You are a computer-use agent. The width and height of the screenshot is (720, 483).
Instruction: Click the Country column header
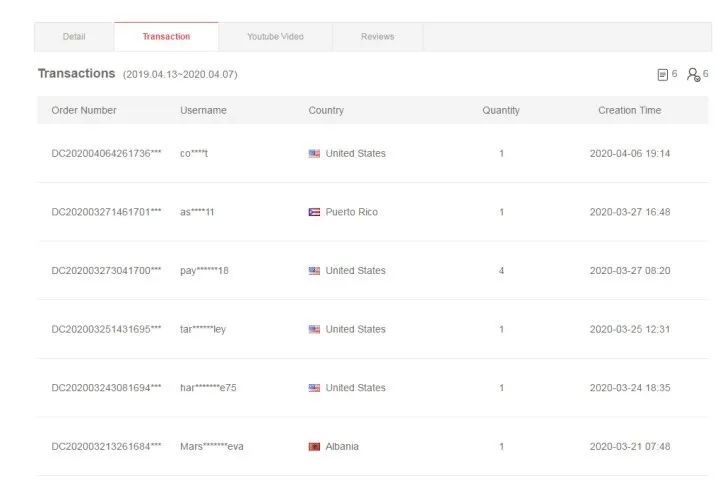pos(326,111)
